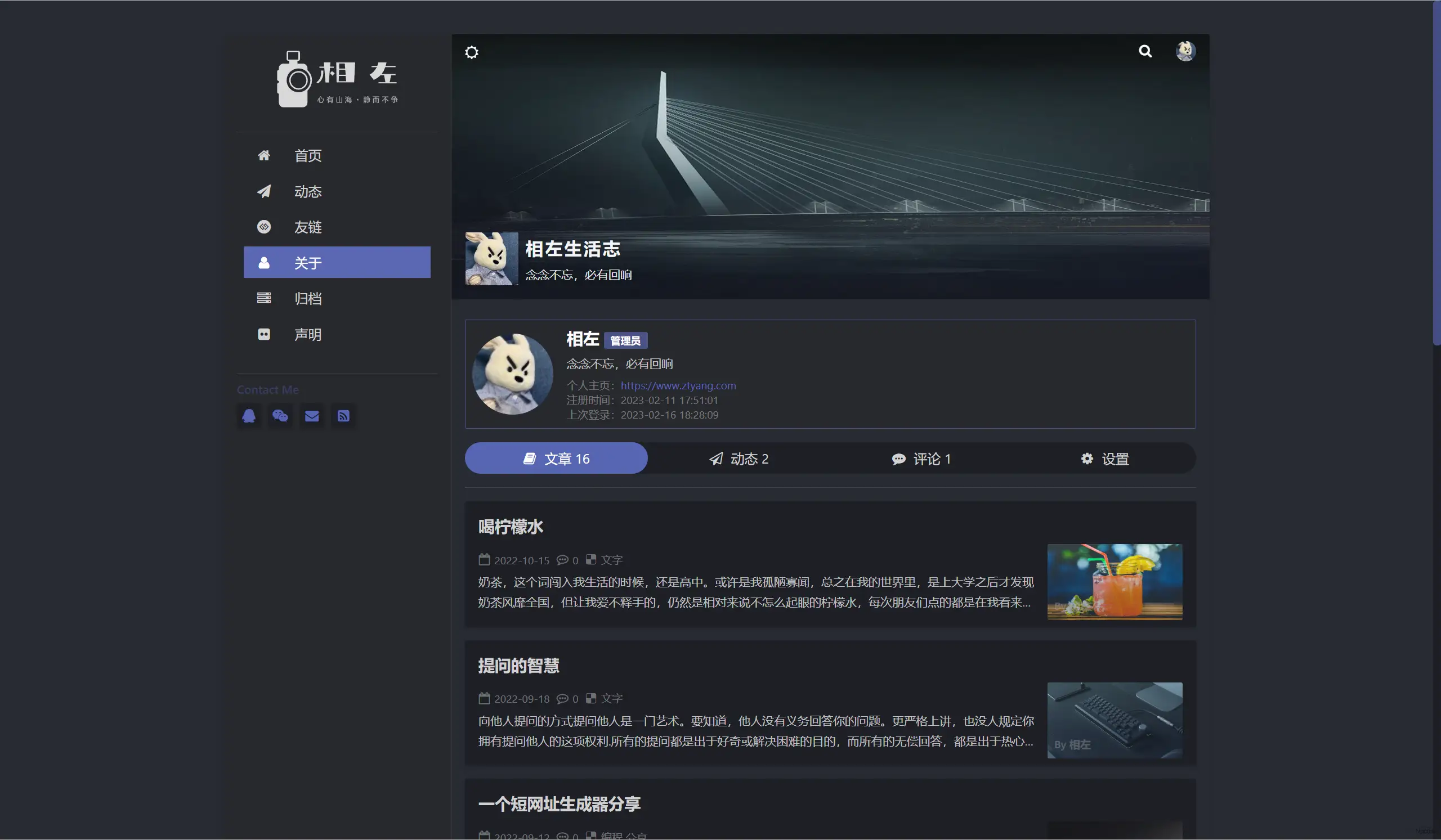The width and height of the screenshot is (1441, 840).
Task: Click the 管理员 badge
Action: pos(625,340)
